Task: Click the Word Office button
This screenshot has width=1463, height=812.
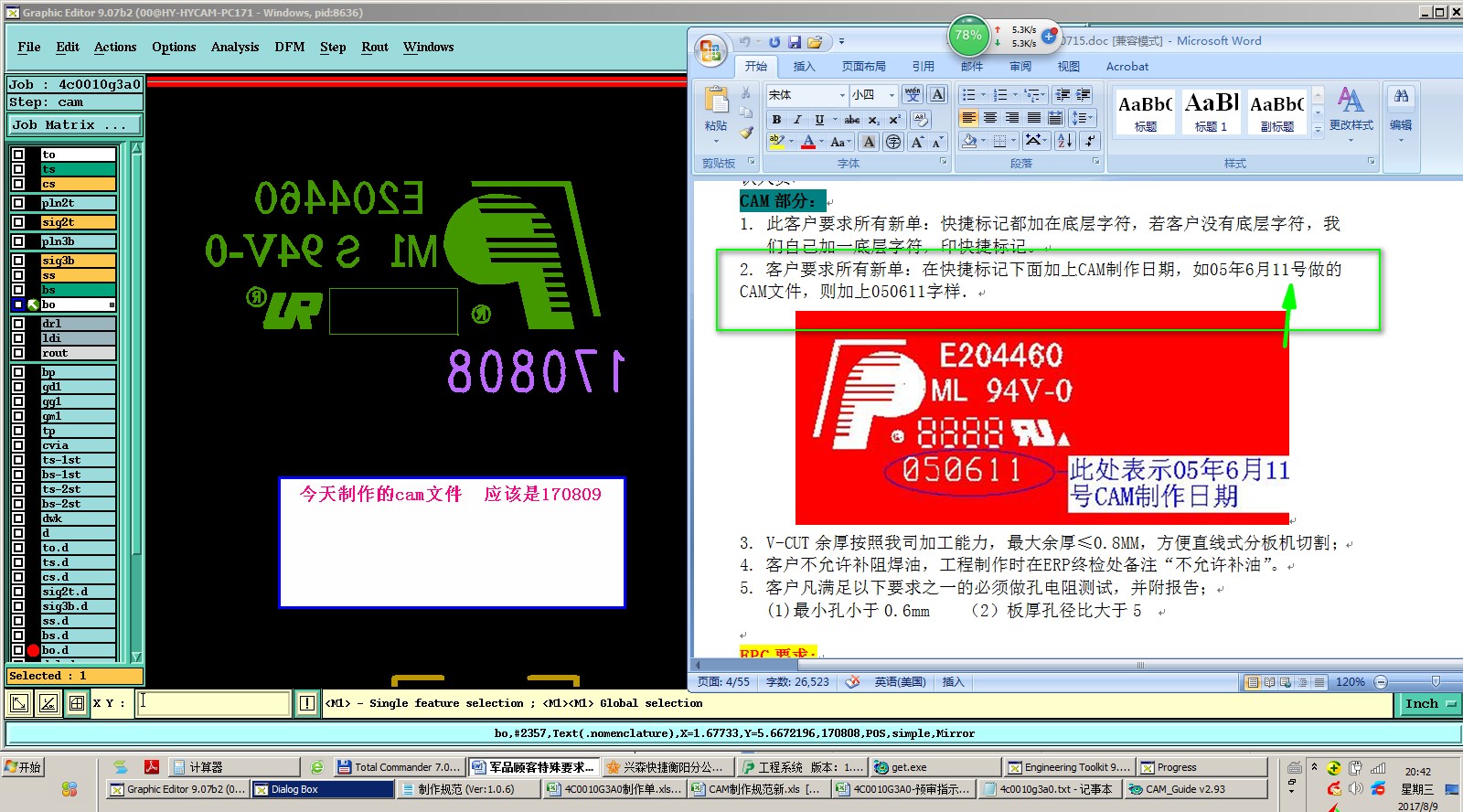Action: (710, 49)
